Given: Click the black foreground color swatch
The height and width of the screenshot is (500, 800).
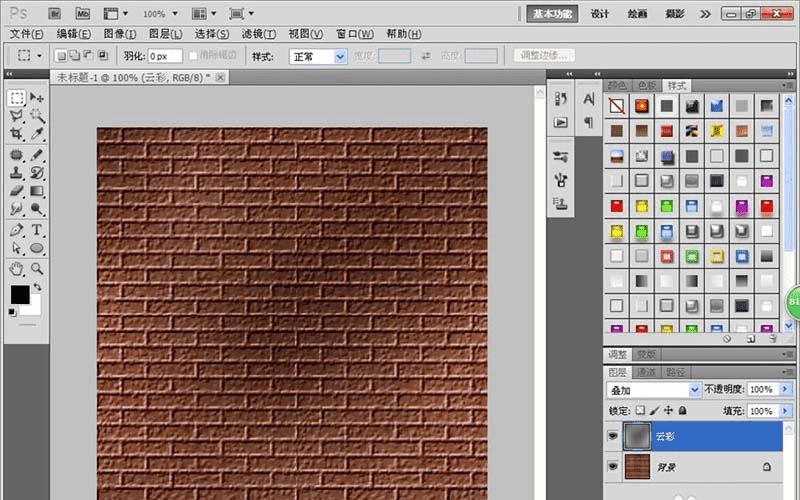Looking at the screenshot, I should [x=19, y=294].
